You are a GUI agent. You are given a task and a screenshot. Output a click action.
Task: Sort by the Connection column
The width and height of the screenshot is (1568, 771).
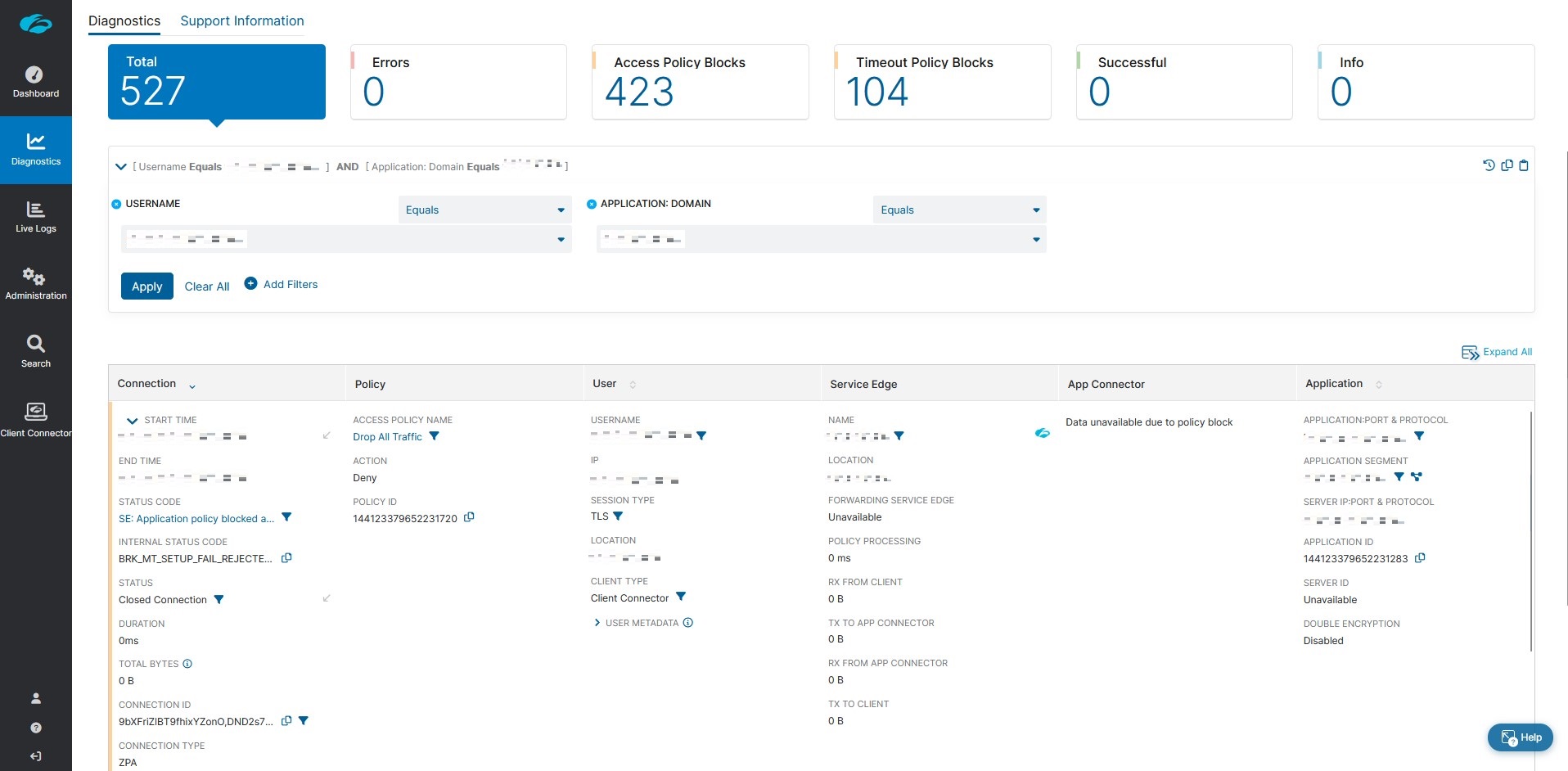192,385
